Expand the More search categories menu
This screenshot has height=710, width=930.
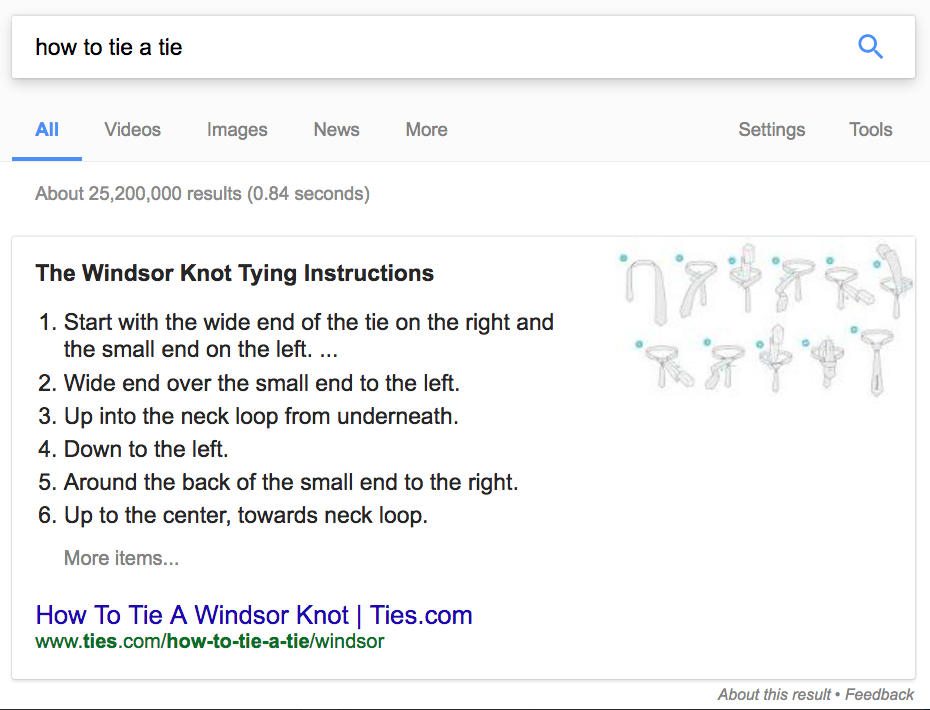(x=426, y=130)
